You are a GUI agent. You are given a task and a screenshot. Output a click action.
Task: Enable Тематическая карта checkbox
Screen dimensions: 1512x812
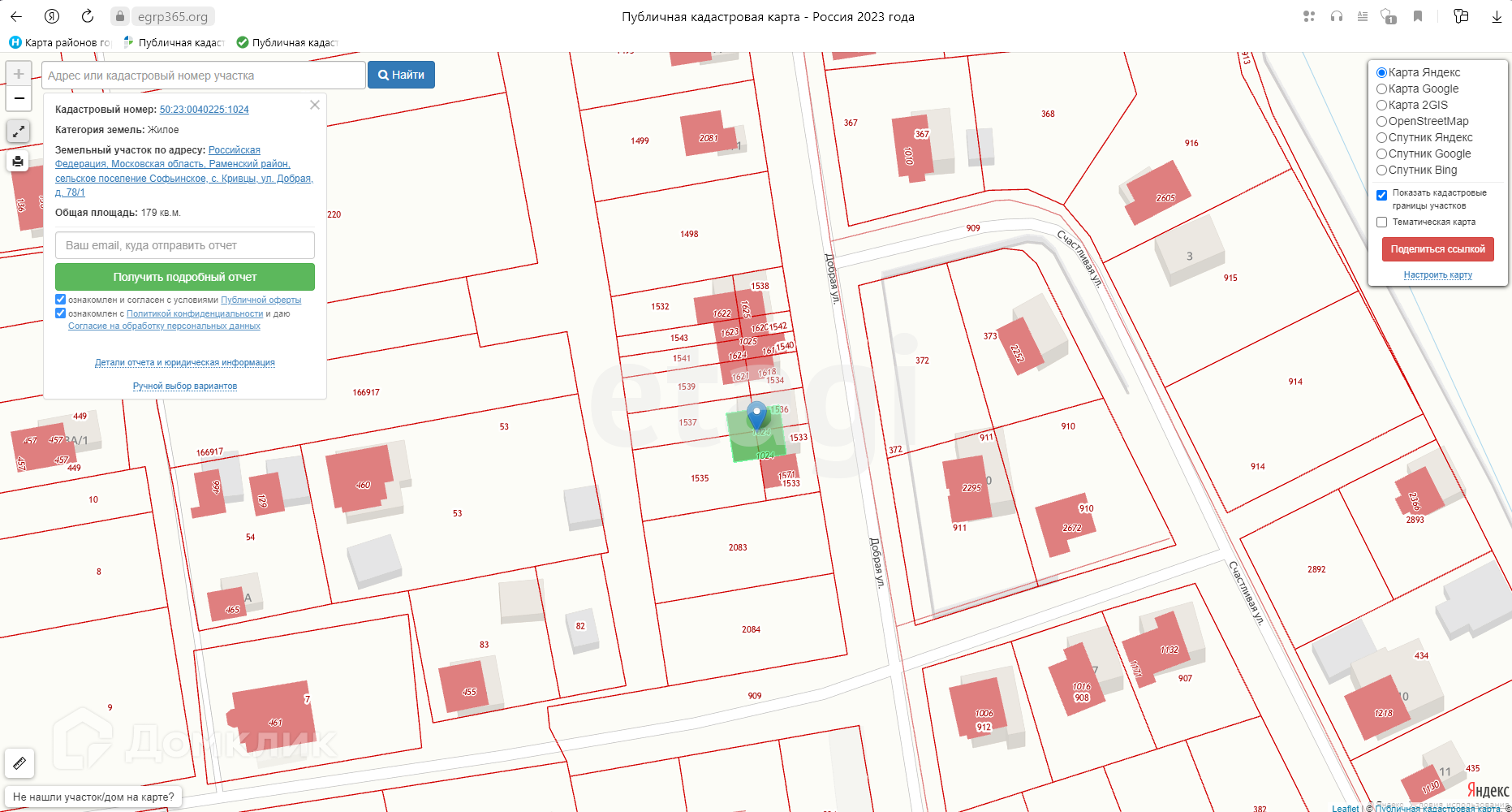tap(1381, 222)
